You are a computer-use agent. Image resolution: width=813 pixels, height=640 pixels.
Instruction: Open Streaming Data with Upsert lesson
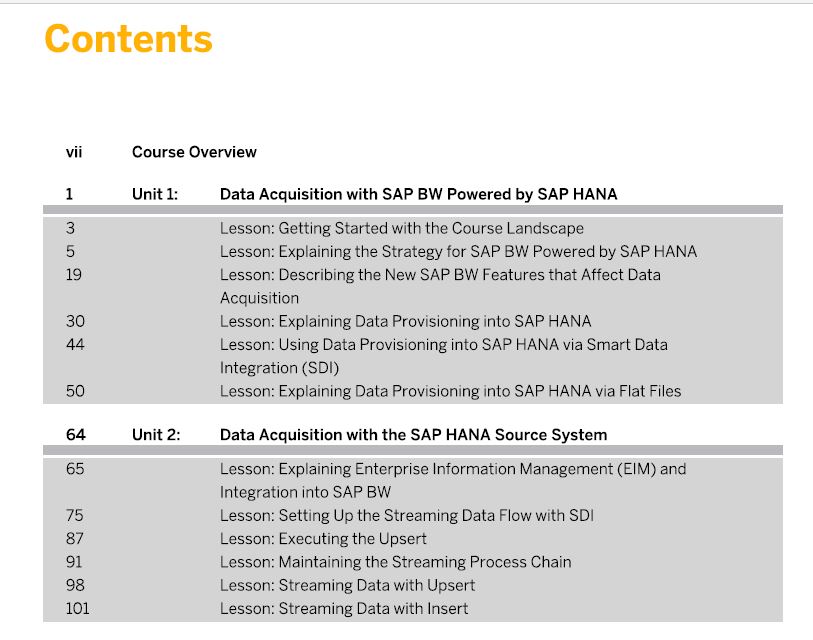347,585
